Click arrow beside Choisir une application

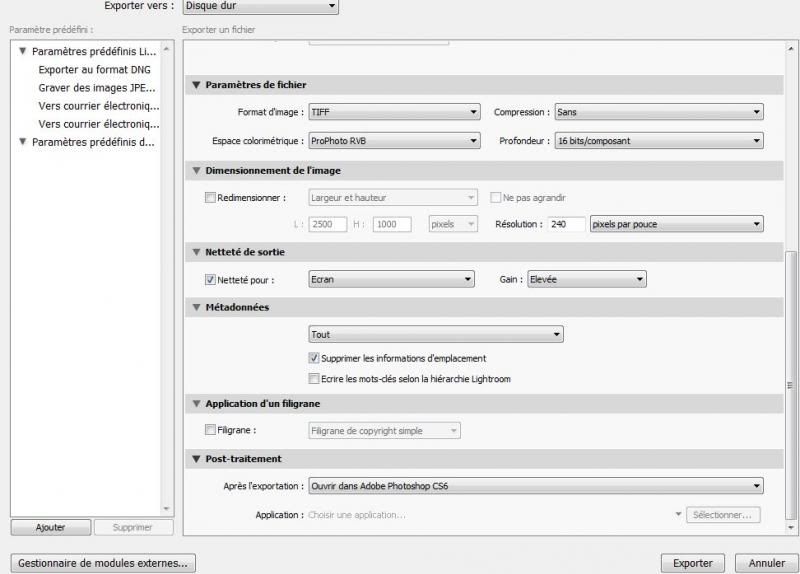[x=678, y=514]
